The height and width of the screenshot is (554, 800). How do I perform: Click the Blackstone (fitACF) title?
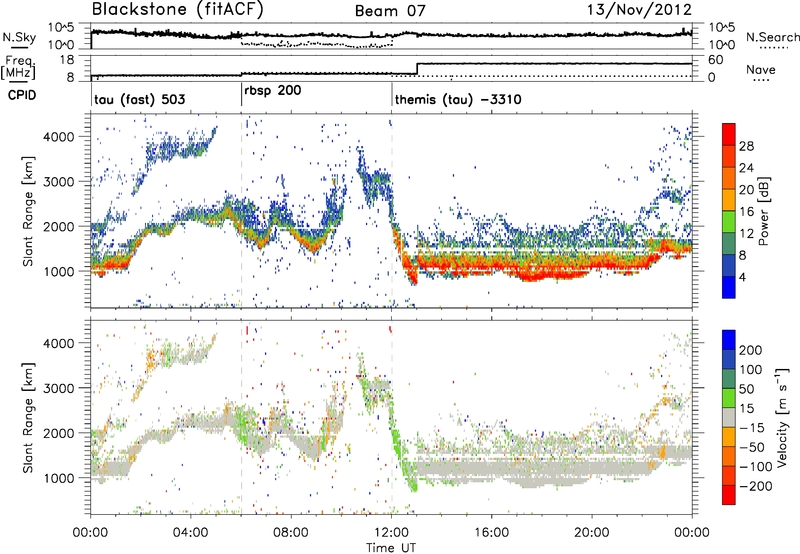tap(177, 10)
